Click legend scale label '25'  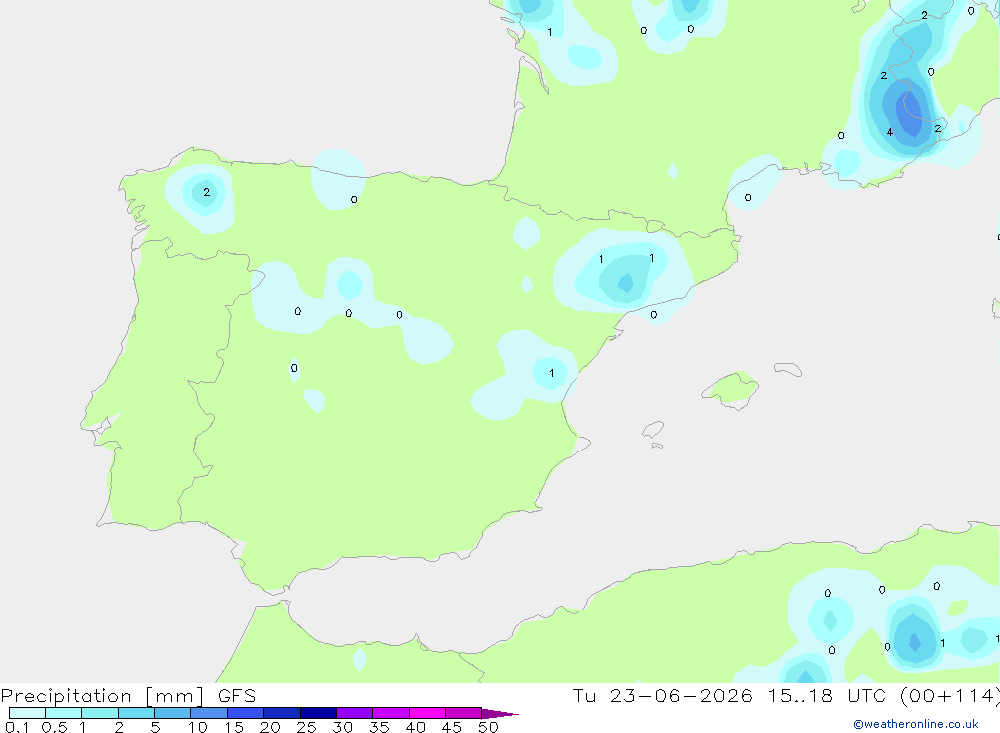tap(307, 727)
